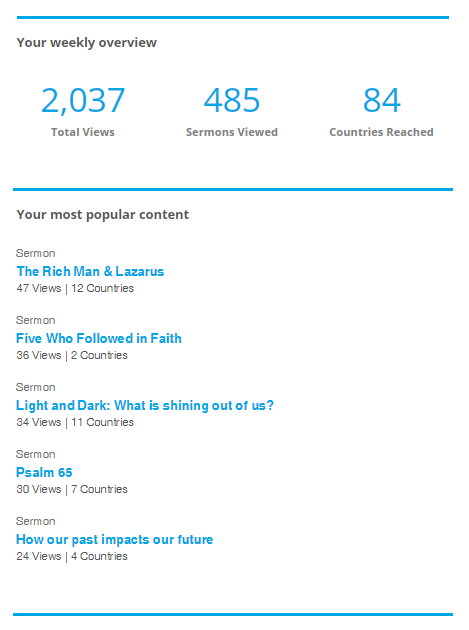This screenshot has width=469, height=630.
Task: Click the Total Views label
Action: coord(83,132)
